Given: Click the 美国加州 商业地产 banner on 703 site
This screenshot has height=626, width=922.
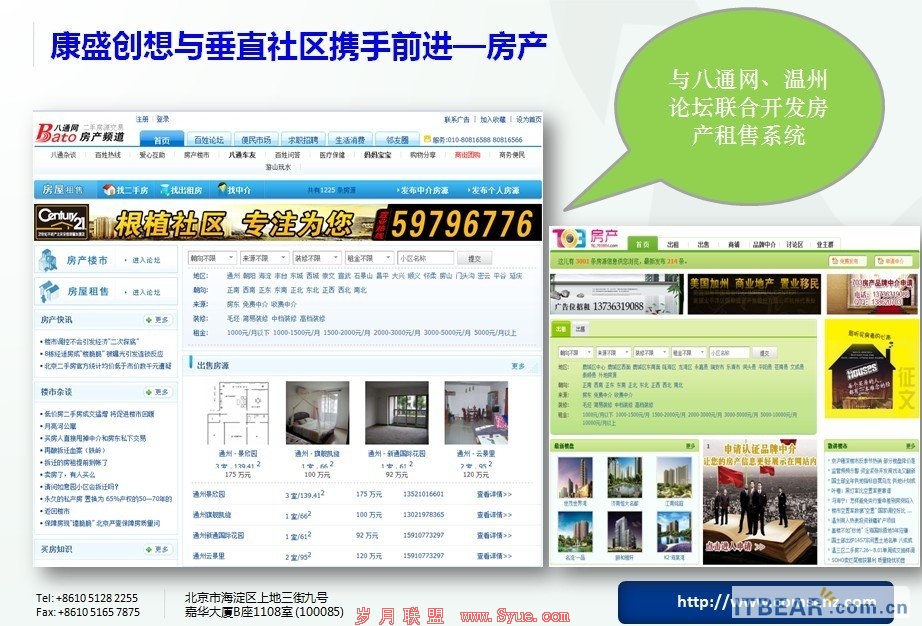Looking at the screenshot, I should (754, 293).
